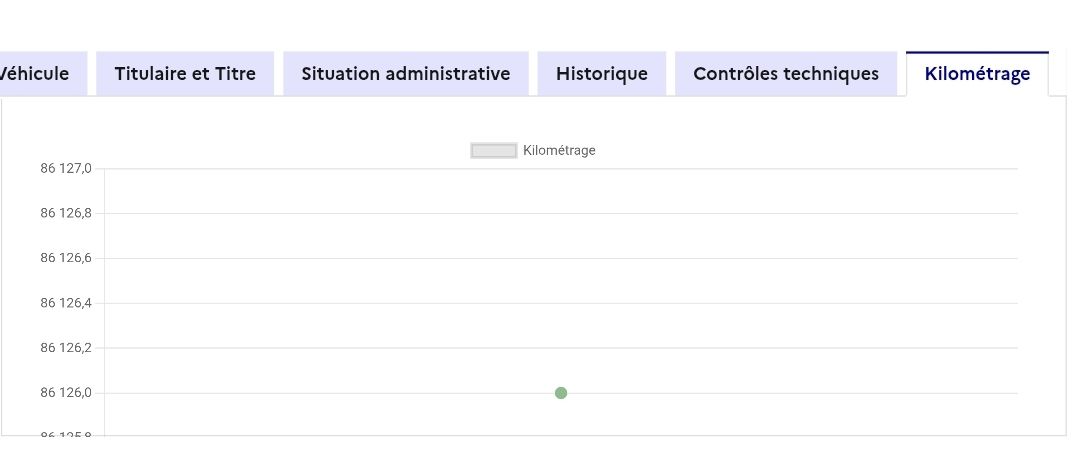Click the 86 126,8 y-axis label
This screenshot has height=472, width=1080.
pos(66,213)
